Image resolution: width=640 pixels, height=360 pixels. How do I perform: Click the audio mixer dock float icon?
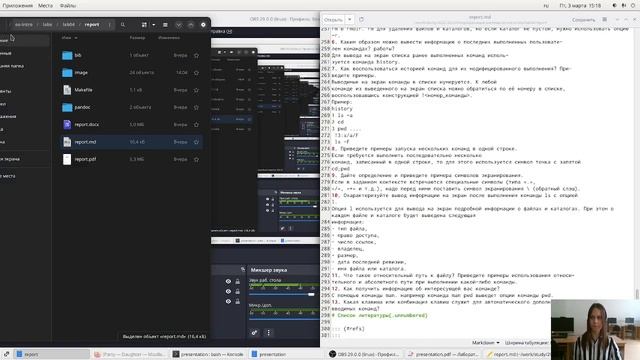pos(243,269)
